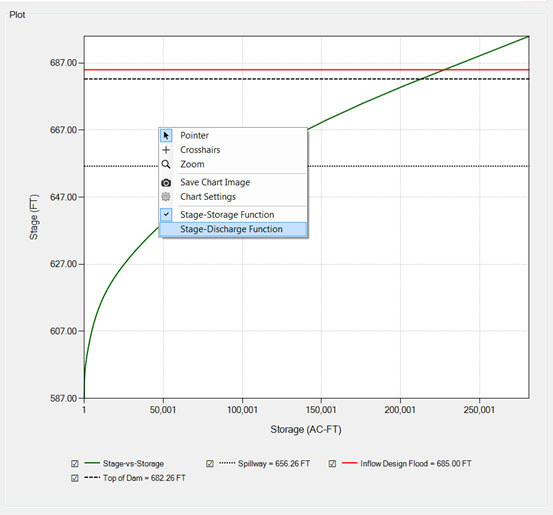Click the gear icon for Chart Settings
Screen dimensions: 553x515
166,197
